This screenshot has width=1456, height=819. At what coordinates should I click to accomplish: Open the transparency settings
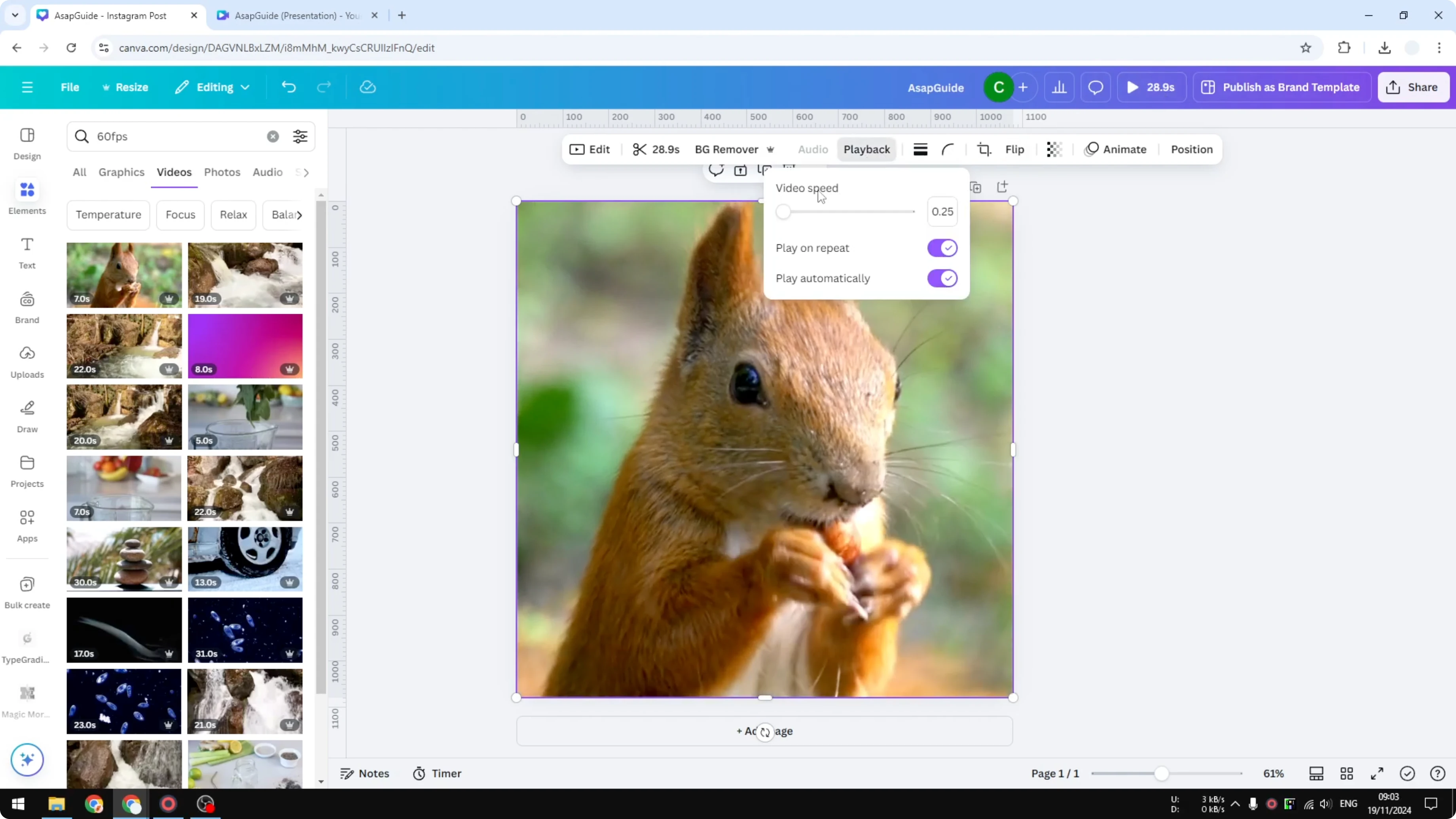pos(1054,149)
